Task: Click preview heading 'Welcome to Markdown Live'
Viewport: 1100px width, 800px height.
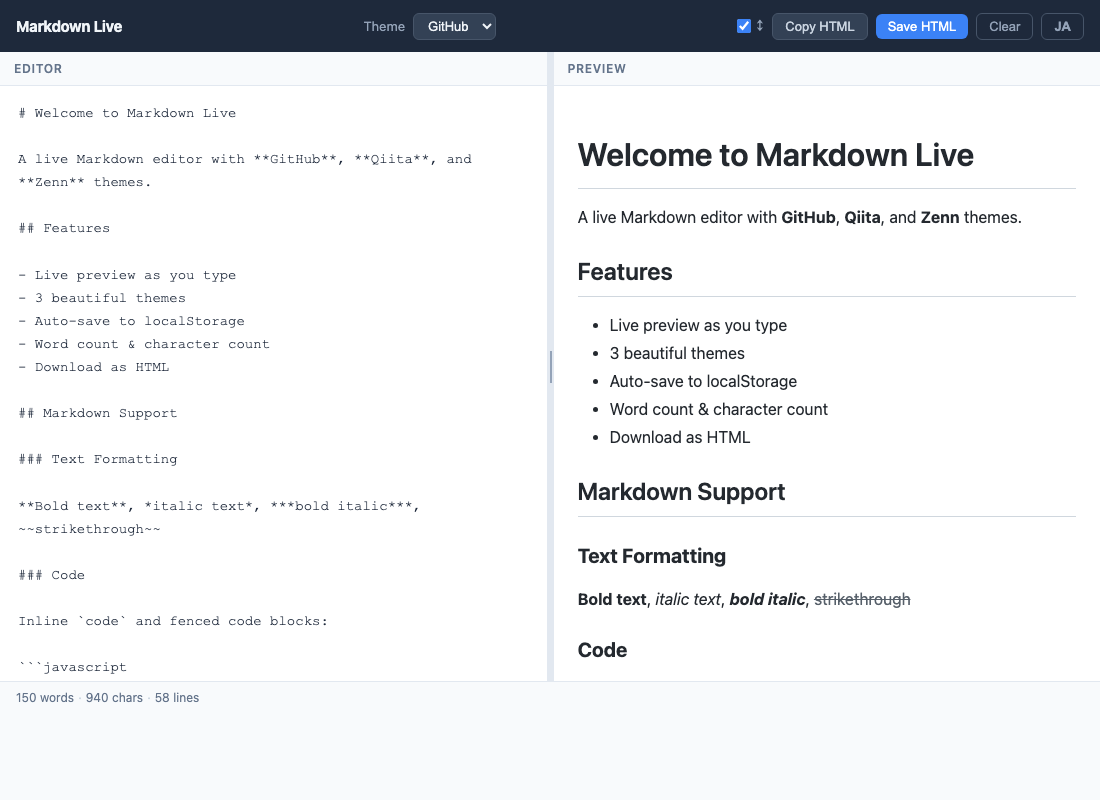Action: pyautogui.click(x=775, y=155)
